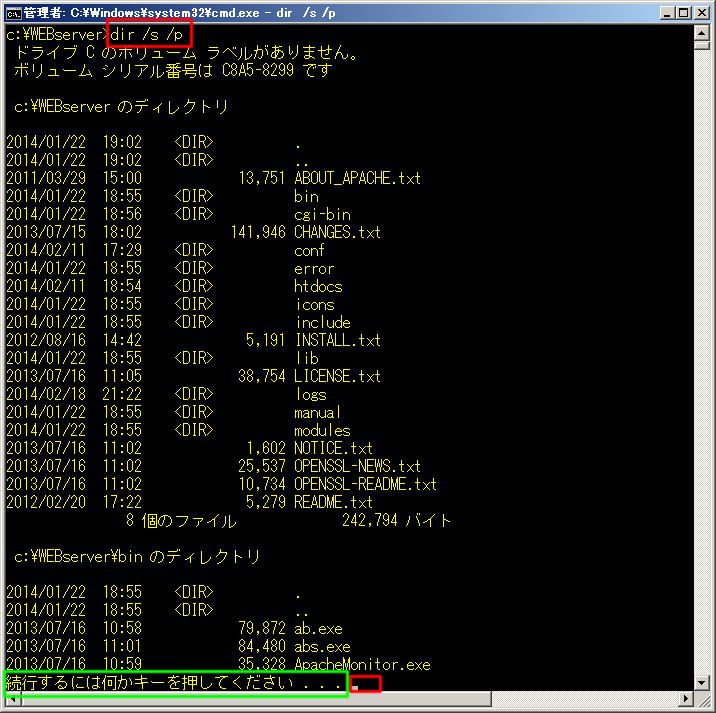Click the file name ABOUT_APACHE.txt
The width and height of the screenshot is (716, 713).
(x=357, y=178)
